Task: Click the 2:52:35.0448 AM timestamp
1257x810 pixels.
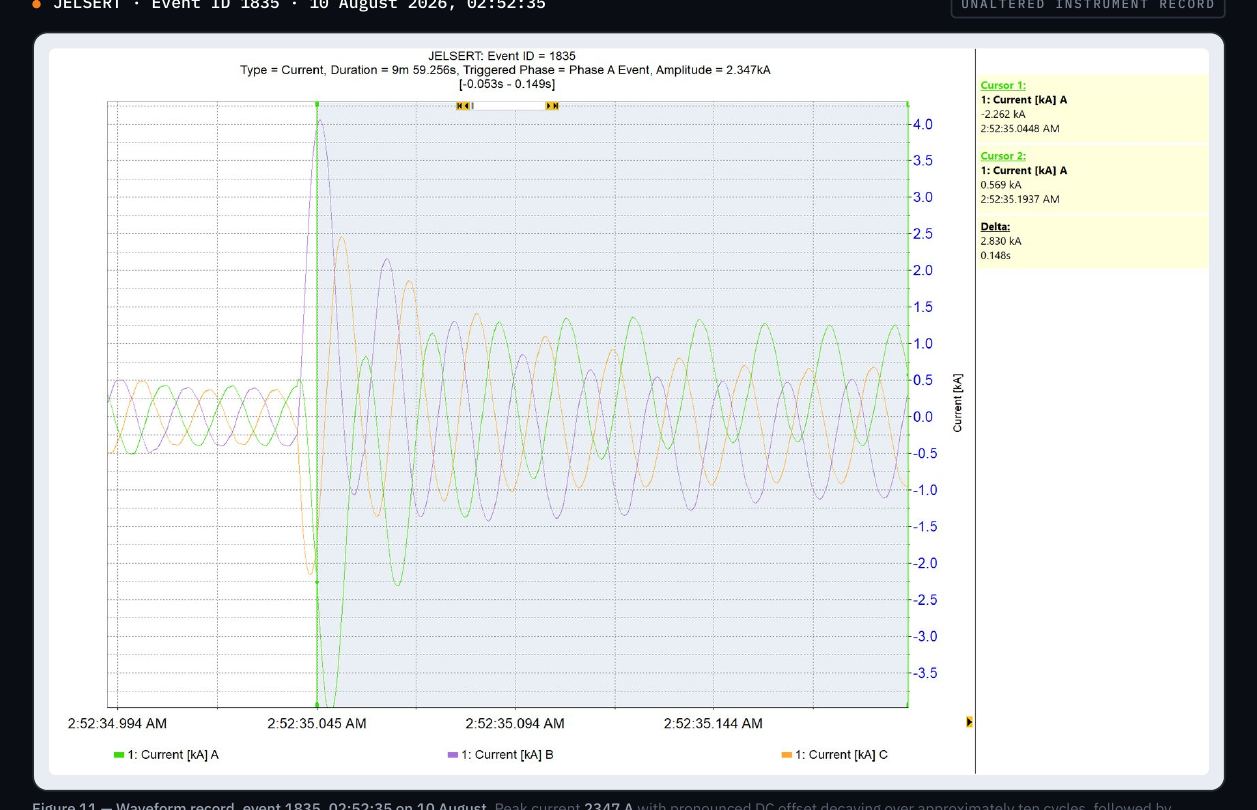Action: 1020,129
